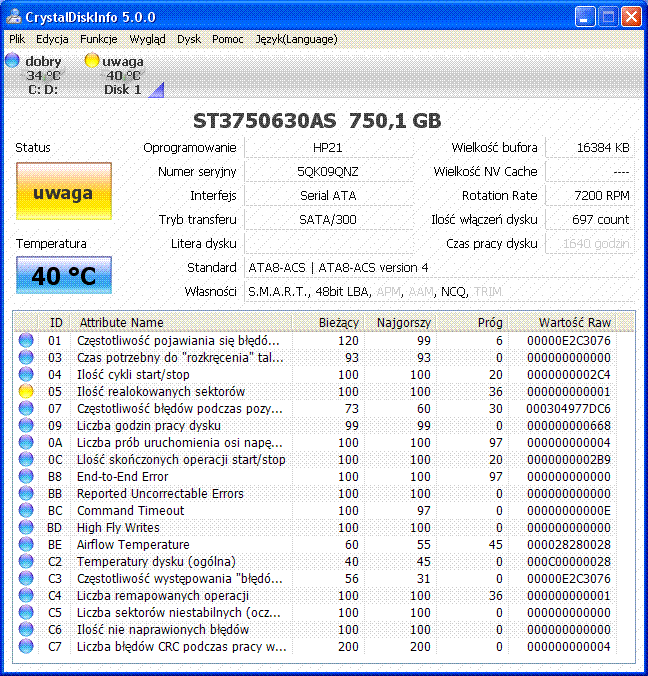
Task: Click raw value 000C00000028
Action: click(568, 562)
